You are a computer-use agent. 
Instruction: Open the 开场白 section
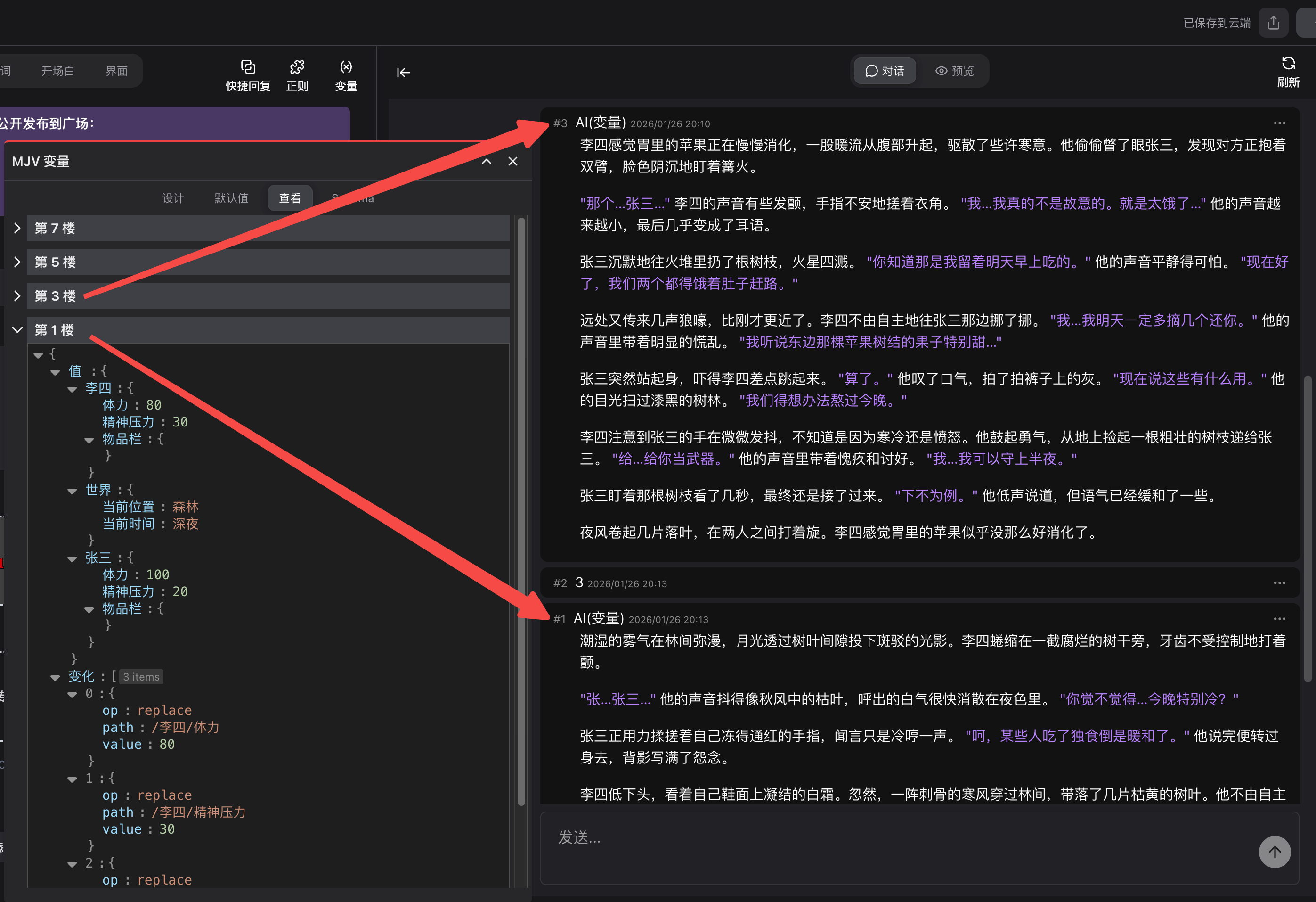58,71
